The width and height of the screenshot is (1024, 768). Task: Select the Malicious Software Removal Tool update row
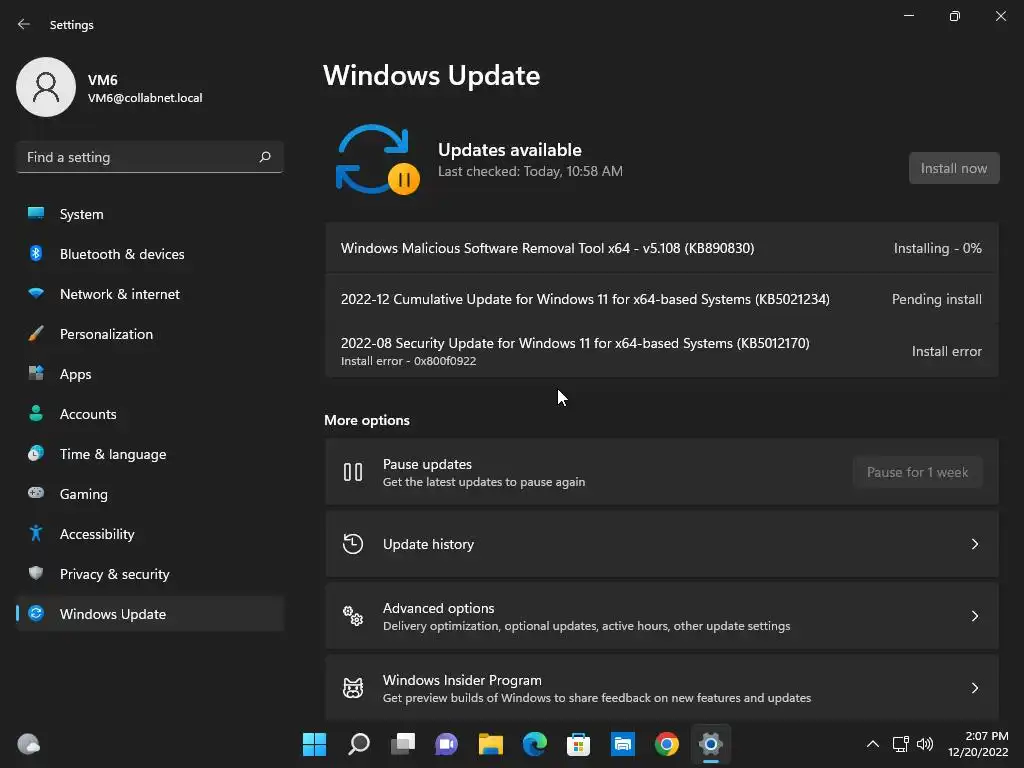pos(662,248)
